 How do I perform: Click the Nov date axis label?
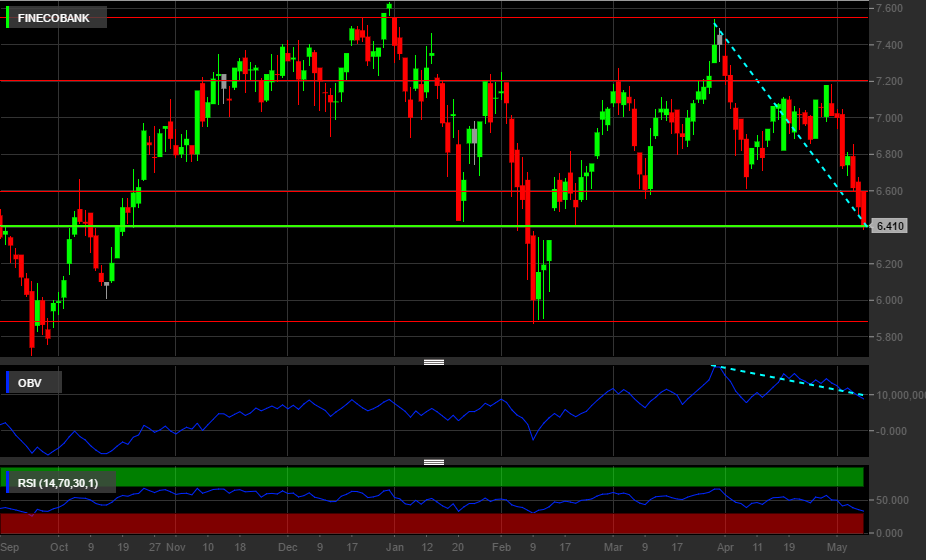pos(175,547)
